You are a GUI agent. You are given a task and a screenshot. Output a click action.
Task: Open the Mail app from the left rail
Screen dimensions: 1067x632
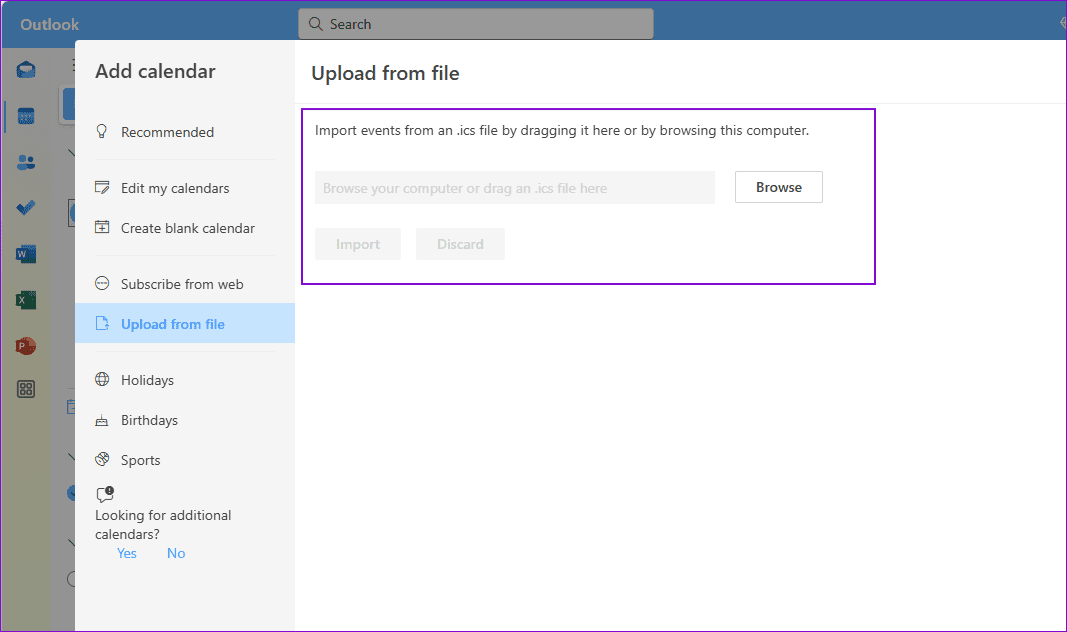25,68
